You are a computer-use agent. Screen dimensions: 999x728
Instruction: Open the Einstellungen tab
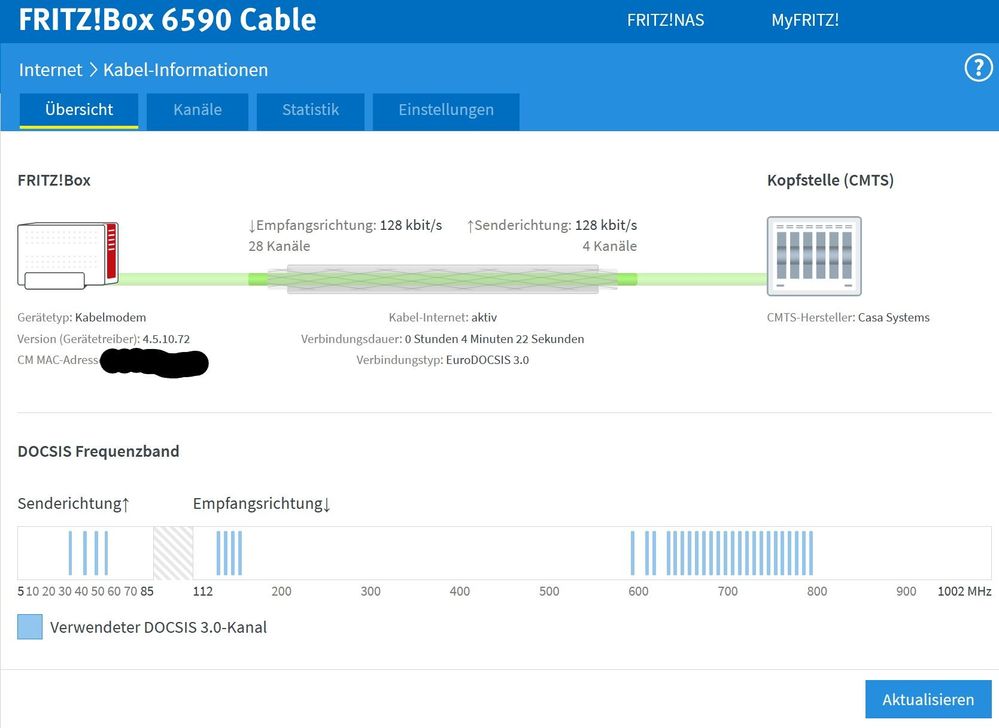point(446,110)
